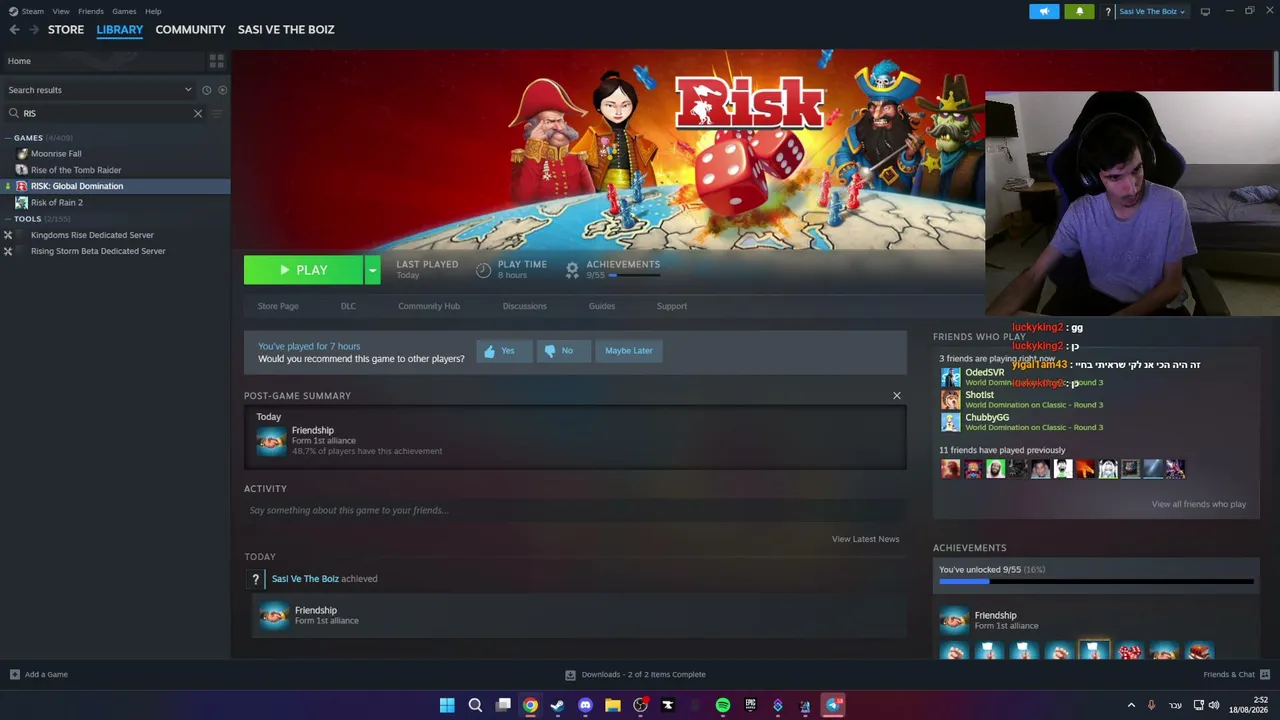Viewport: 1280px width, 720px height.
Task: Open ChubbyGG friend avatar
Action: (950, 422)
